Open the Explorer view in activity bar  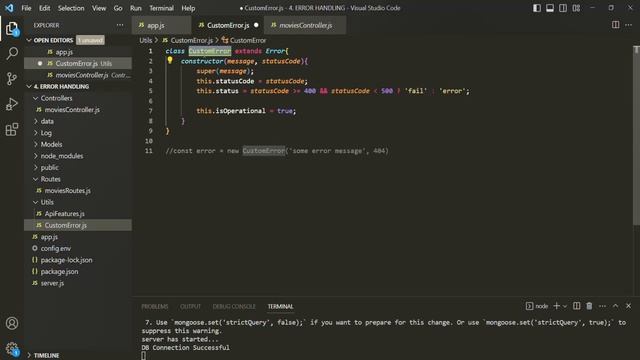(x=12, y=29)
